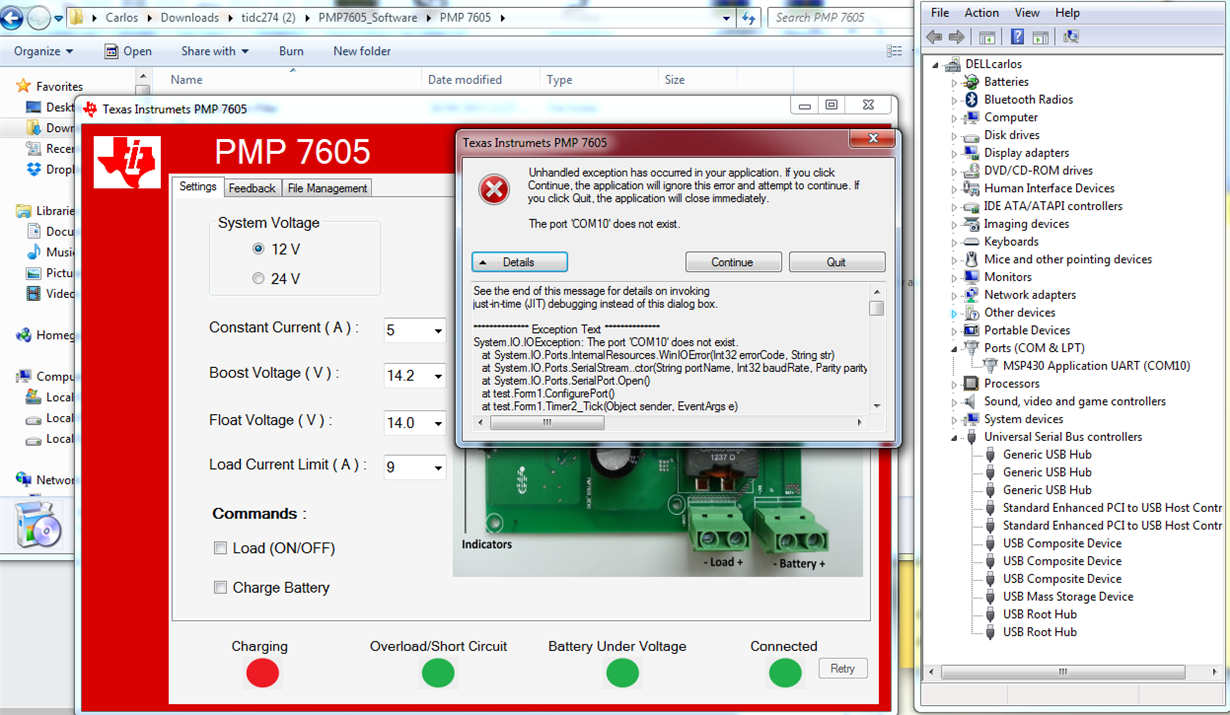
Task: Select the 24 V system voltage option
Action: coord(259,279)
